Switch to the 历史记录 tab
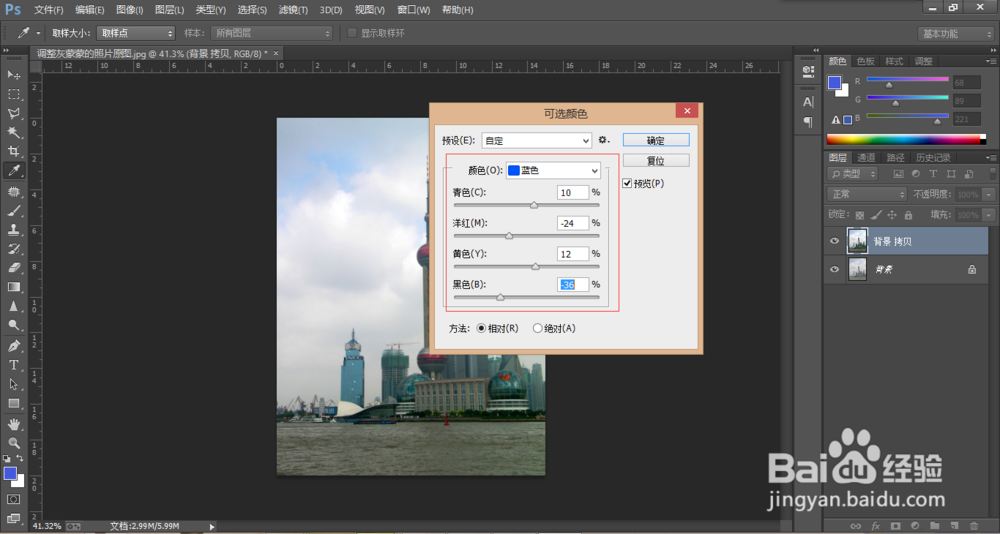The image size is (1000, 534). pyautogui.click(x=933, y=158)
